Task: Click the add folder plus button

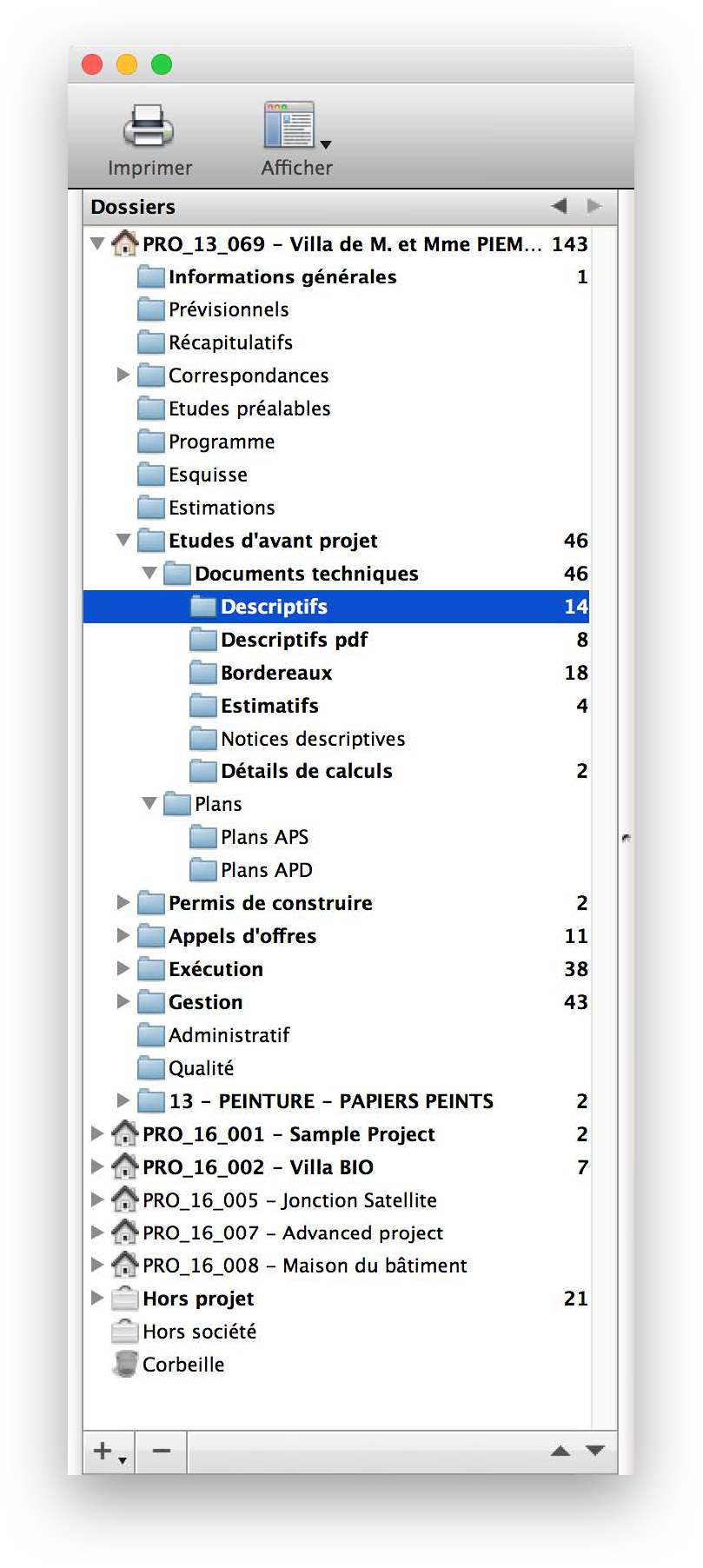Action: click(109, 1451)
